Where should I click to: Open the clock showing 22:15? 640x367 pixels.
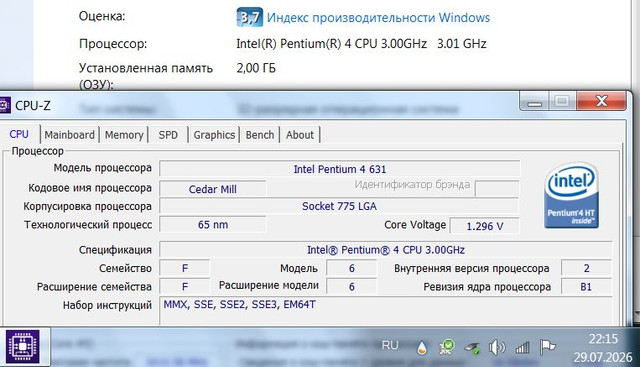[603, 339]
